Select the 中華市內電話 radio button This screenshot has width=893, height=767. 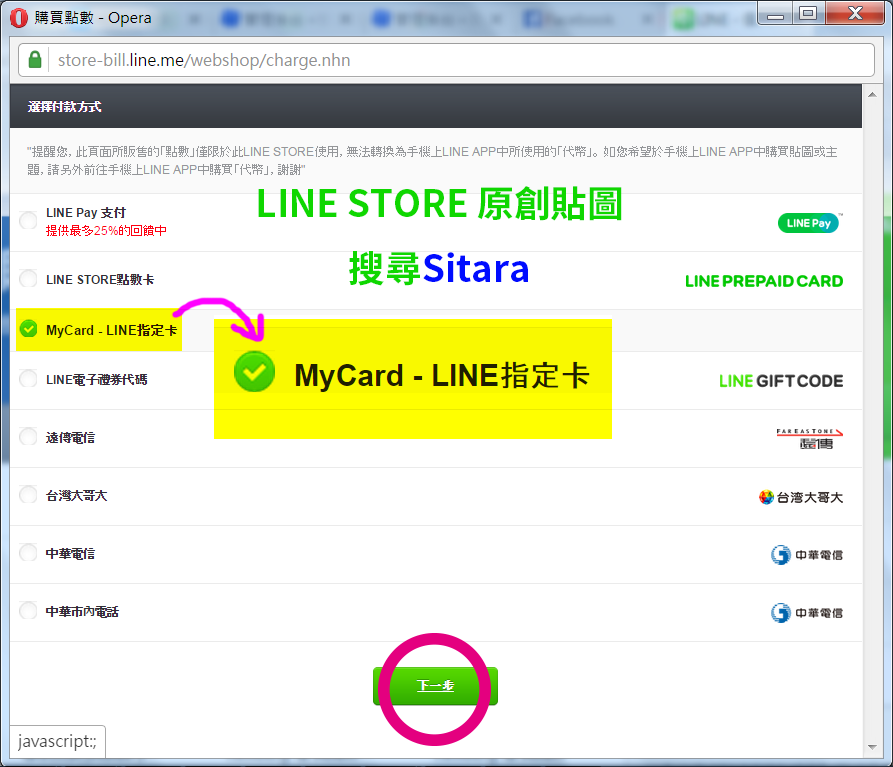[28, 611]
